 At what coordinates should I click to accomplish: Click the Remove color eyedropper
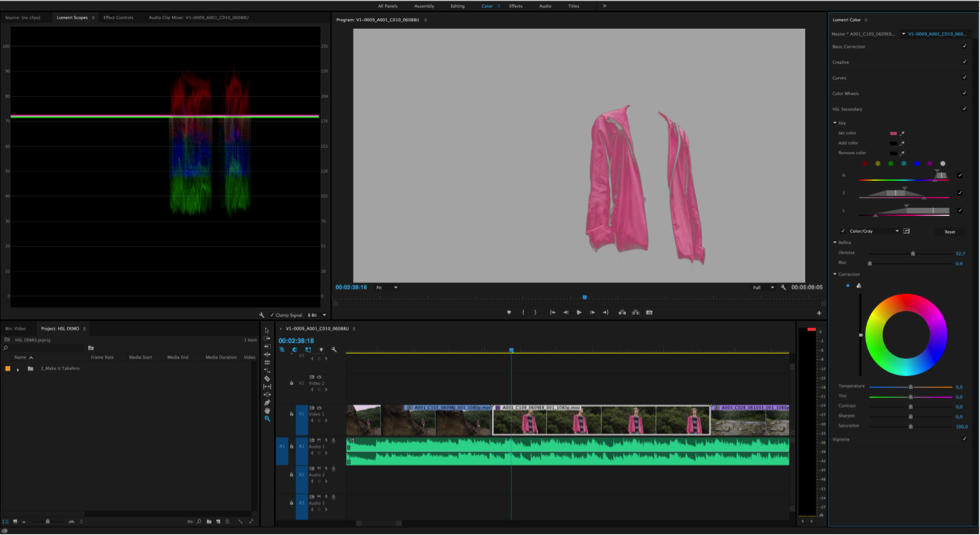click(x=902, y=153)
